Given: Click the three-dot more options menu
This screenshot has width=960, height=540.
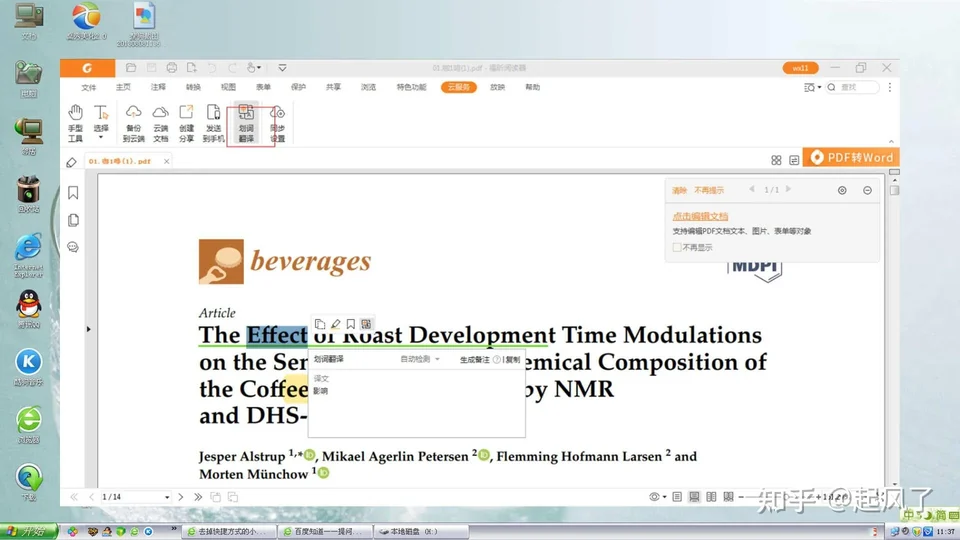Looking at the screenshot, I should pyautogui.click(x=890, y=88).
